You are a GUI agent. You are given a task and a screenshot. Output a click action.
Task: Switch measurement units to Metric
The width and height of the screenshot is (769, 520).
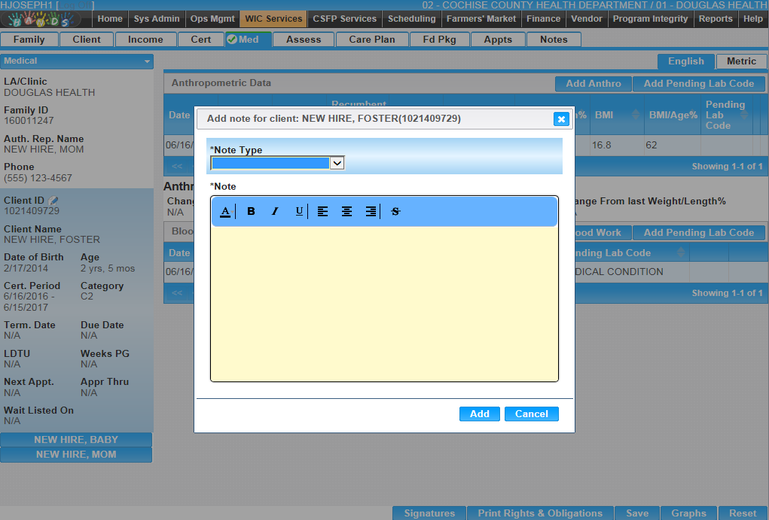point(741,62)
